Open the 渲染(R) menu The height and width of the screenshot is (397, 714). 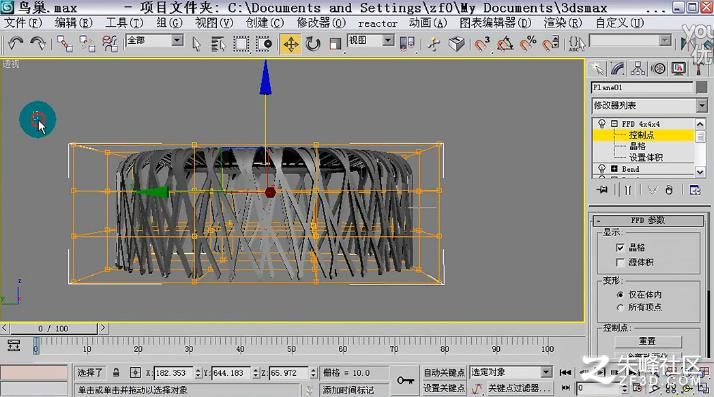click(562, 23)
